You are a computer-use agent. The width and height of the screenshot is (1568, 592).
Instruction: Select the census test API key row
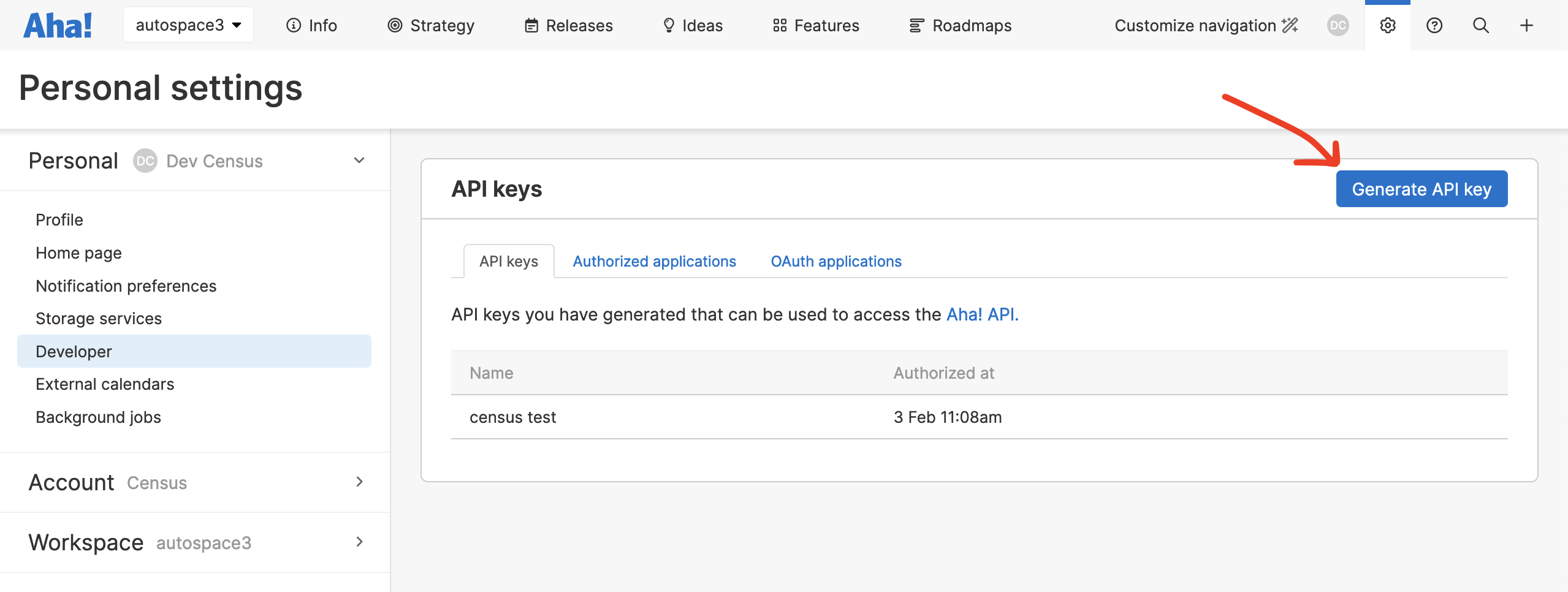pos(512,417)
